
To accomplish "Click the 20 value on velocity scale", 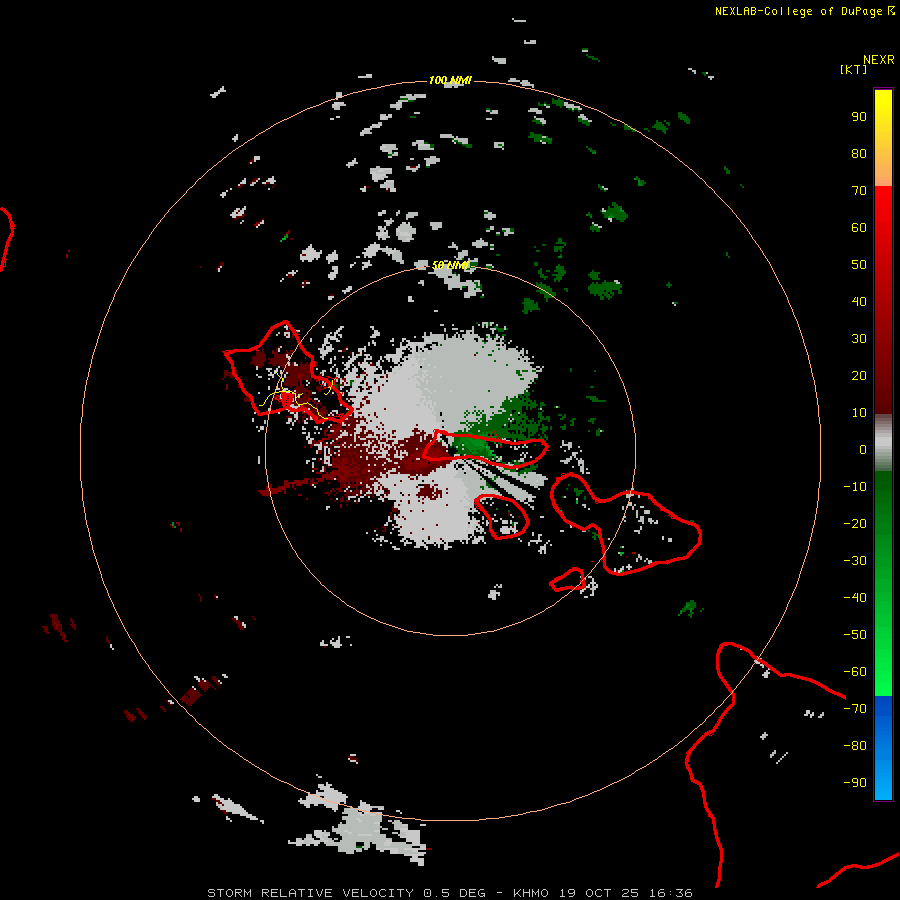I will click(859, 375).
